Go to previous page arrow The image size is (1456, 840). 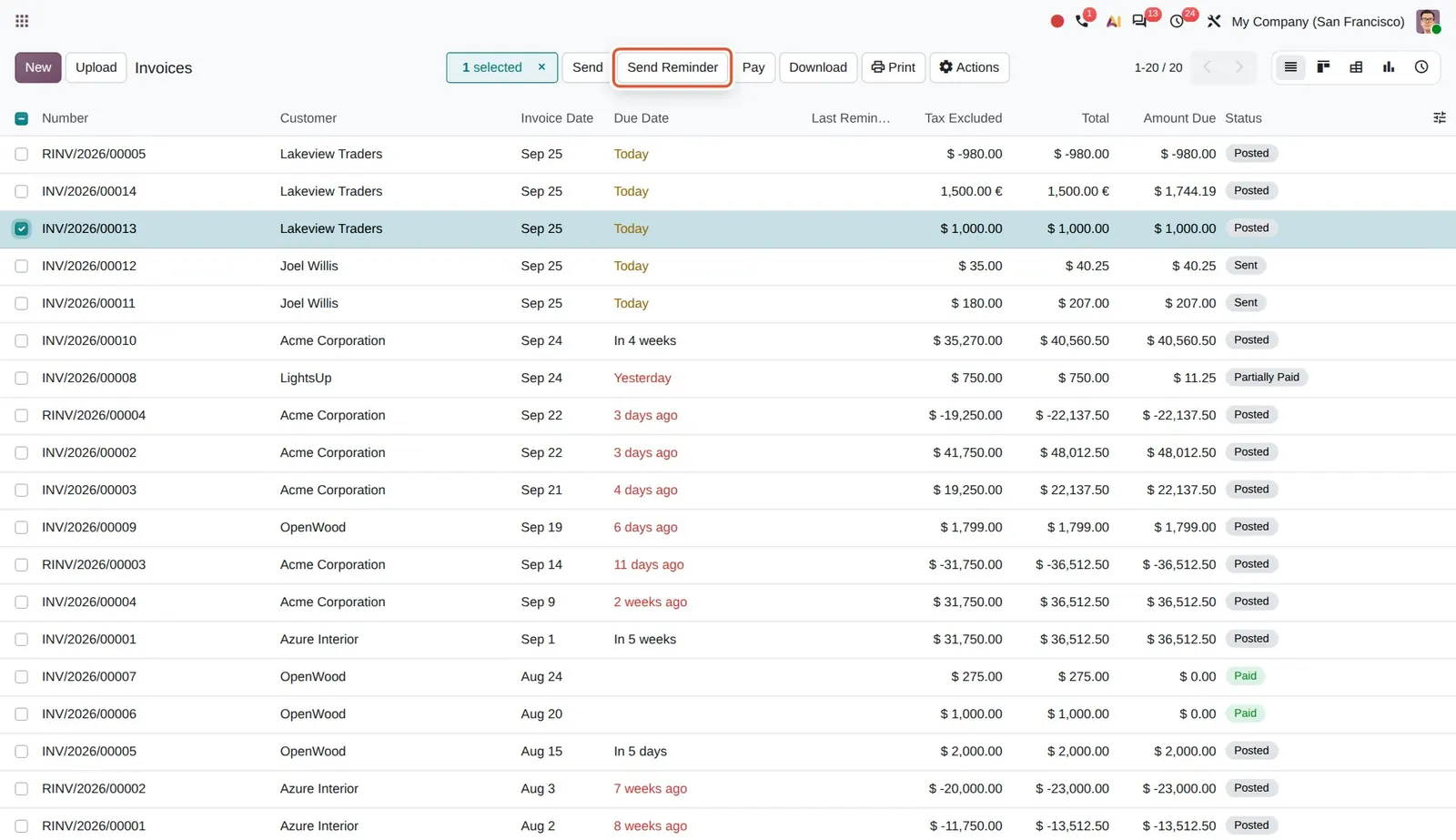coord(1208,66)
